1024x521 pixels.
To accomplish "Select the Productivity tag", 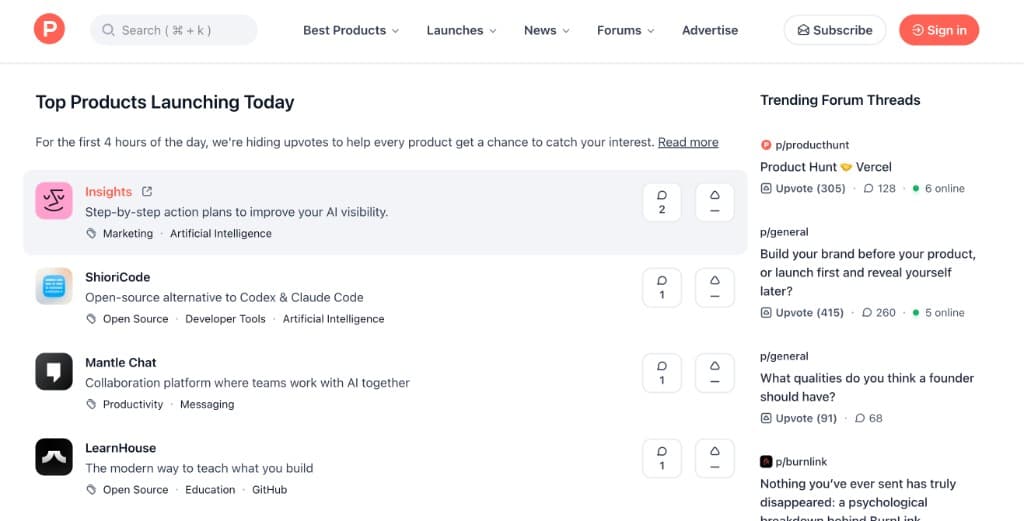I will 133,405.
